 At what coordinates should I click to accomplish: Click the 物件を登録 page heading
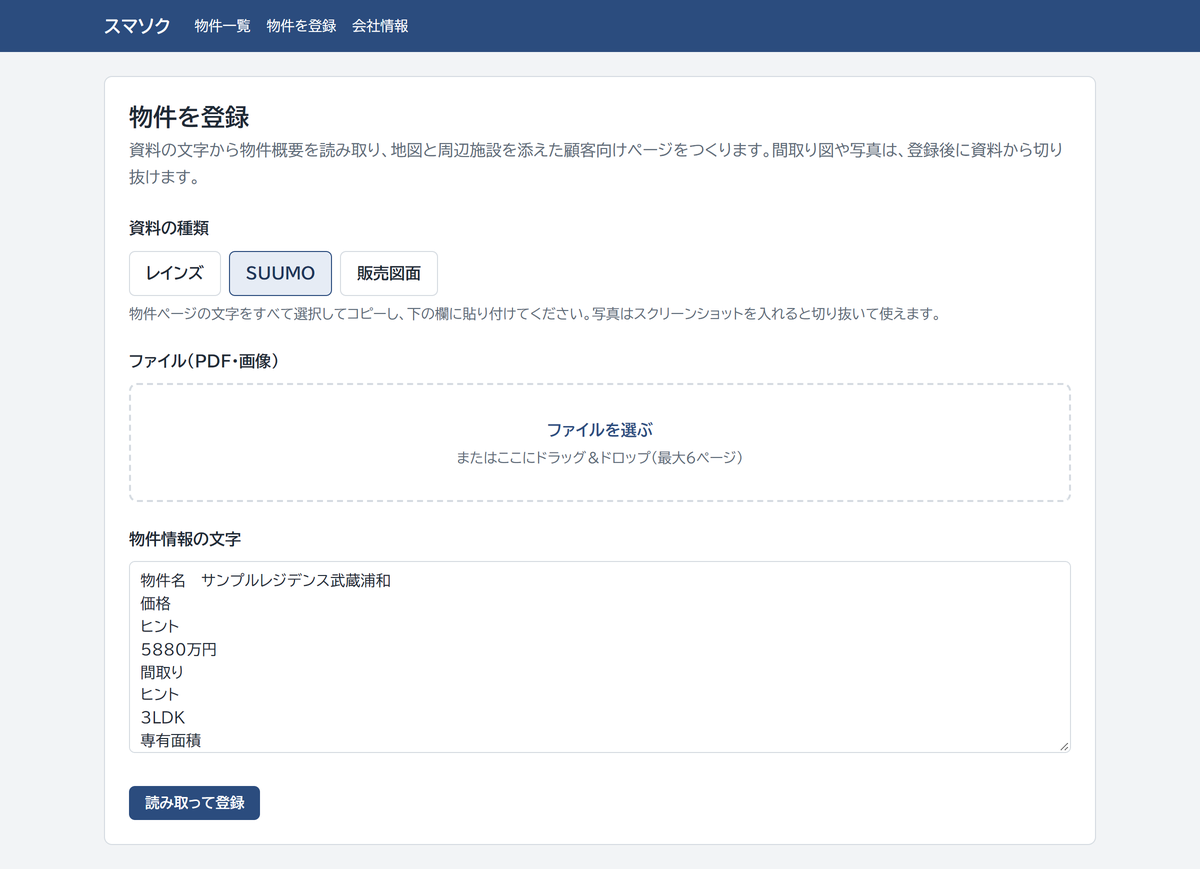click(189, 116)
